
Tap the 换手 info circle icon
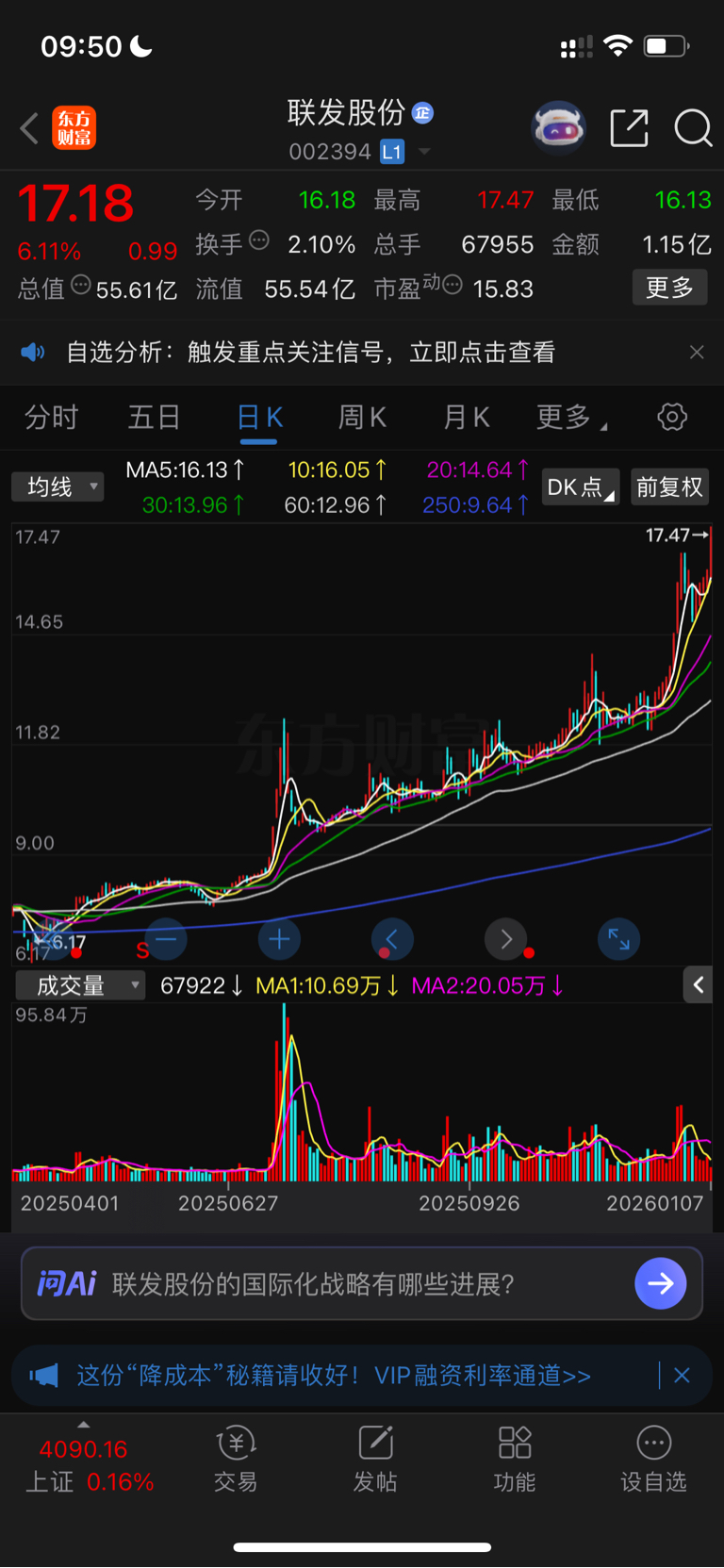[259, 240]
